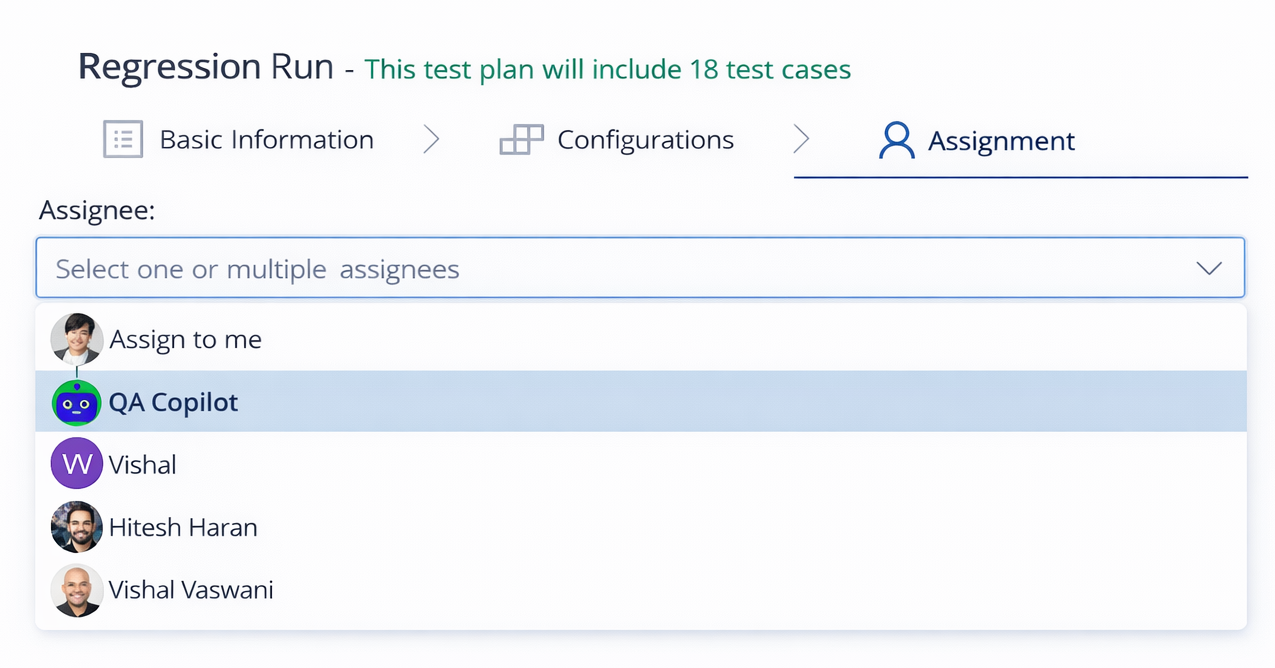Screen dimensions: 1275x668
Task: Switch to the Basic Information step
Action: 266,139
